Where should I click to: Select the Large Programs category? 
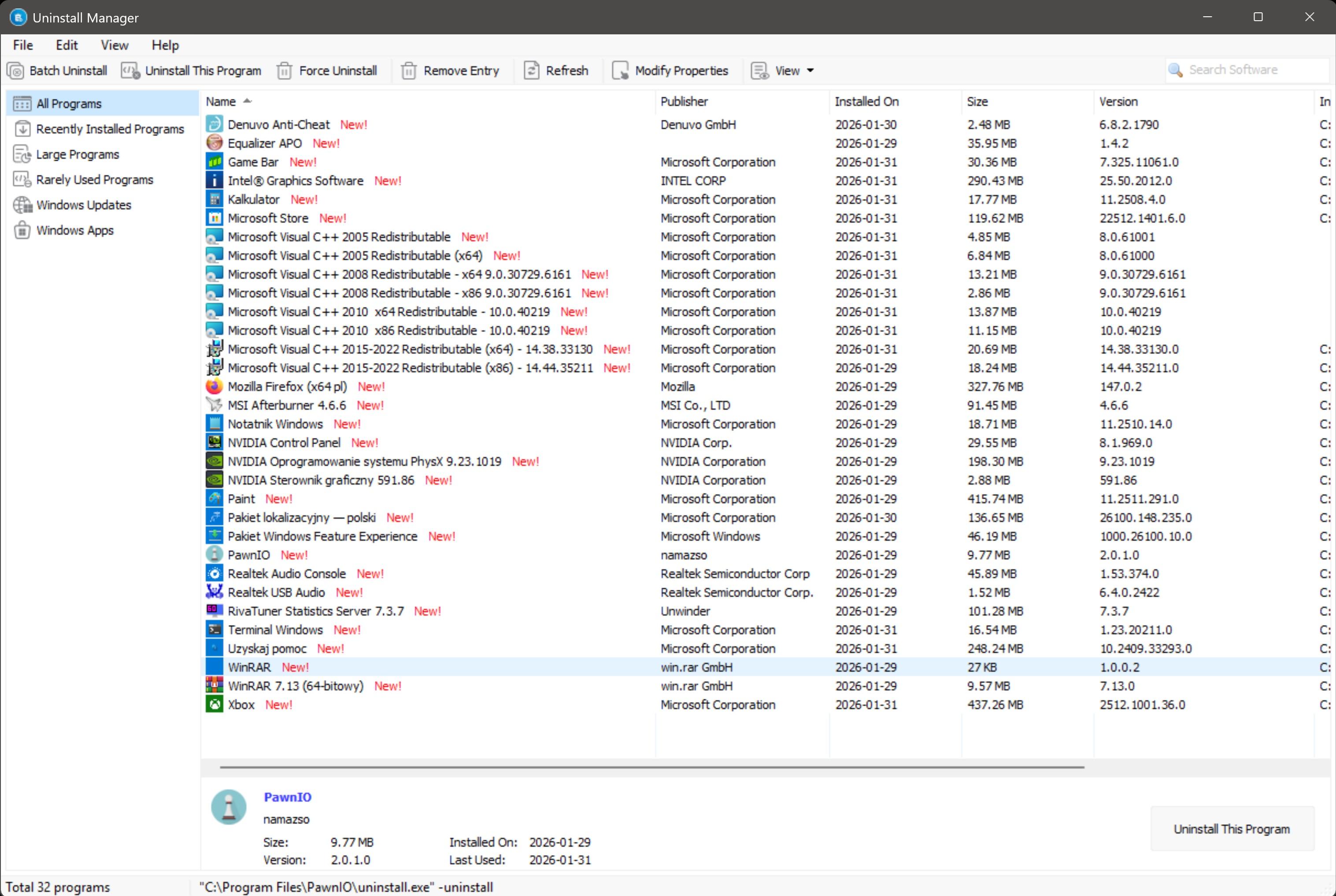77,154
